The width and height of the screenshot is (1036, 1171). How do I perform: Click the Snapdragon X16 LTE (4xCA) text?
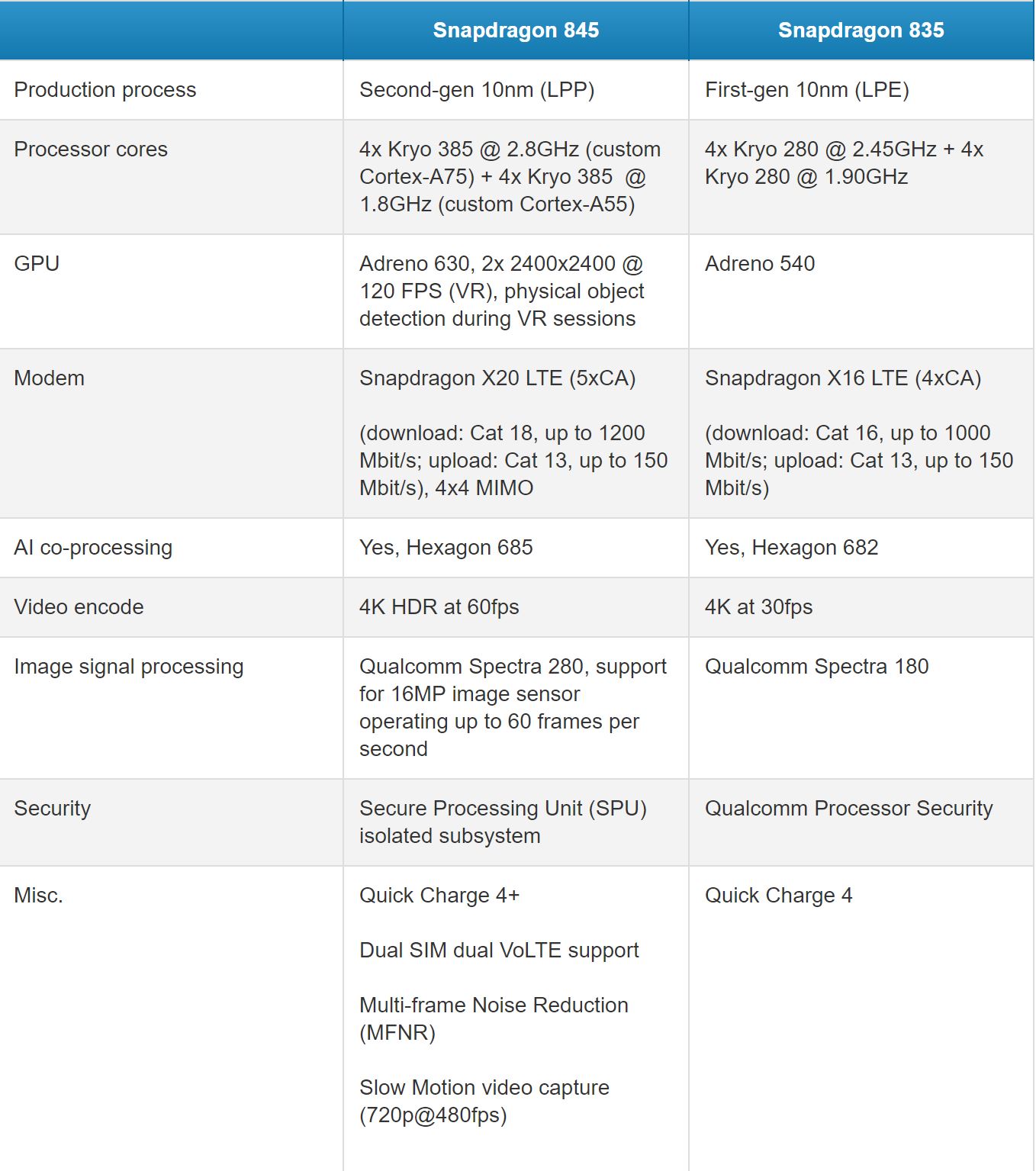click(x=843, y=378)
